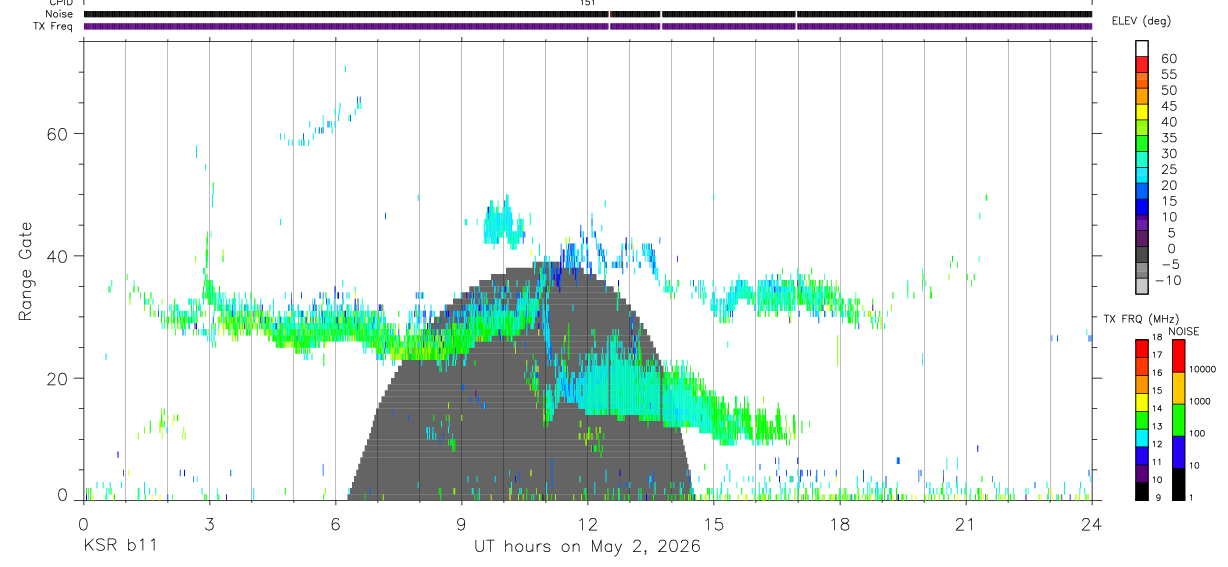Viewport: 1228px width, 567px height.
Task: Click the '6' tick on UT hours axis
Action: tap(335, 523)
